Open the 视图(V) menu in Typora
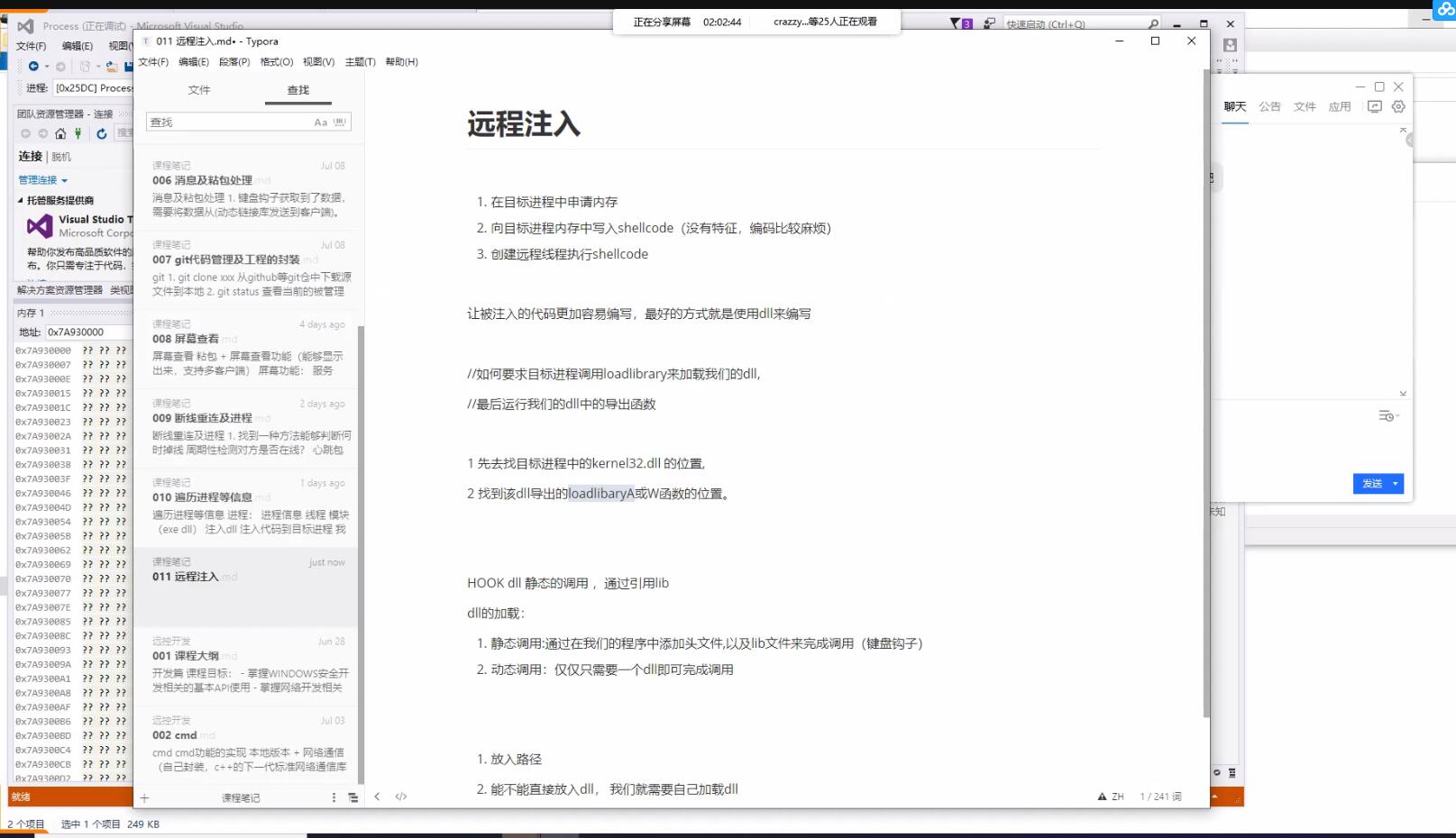This screenshot has height=838, width=1456. 318,62
